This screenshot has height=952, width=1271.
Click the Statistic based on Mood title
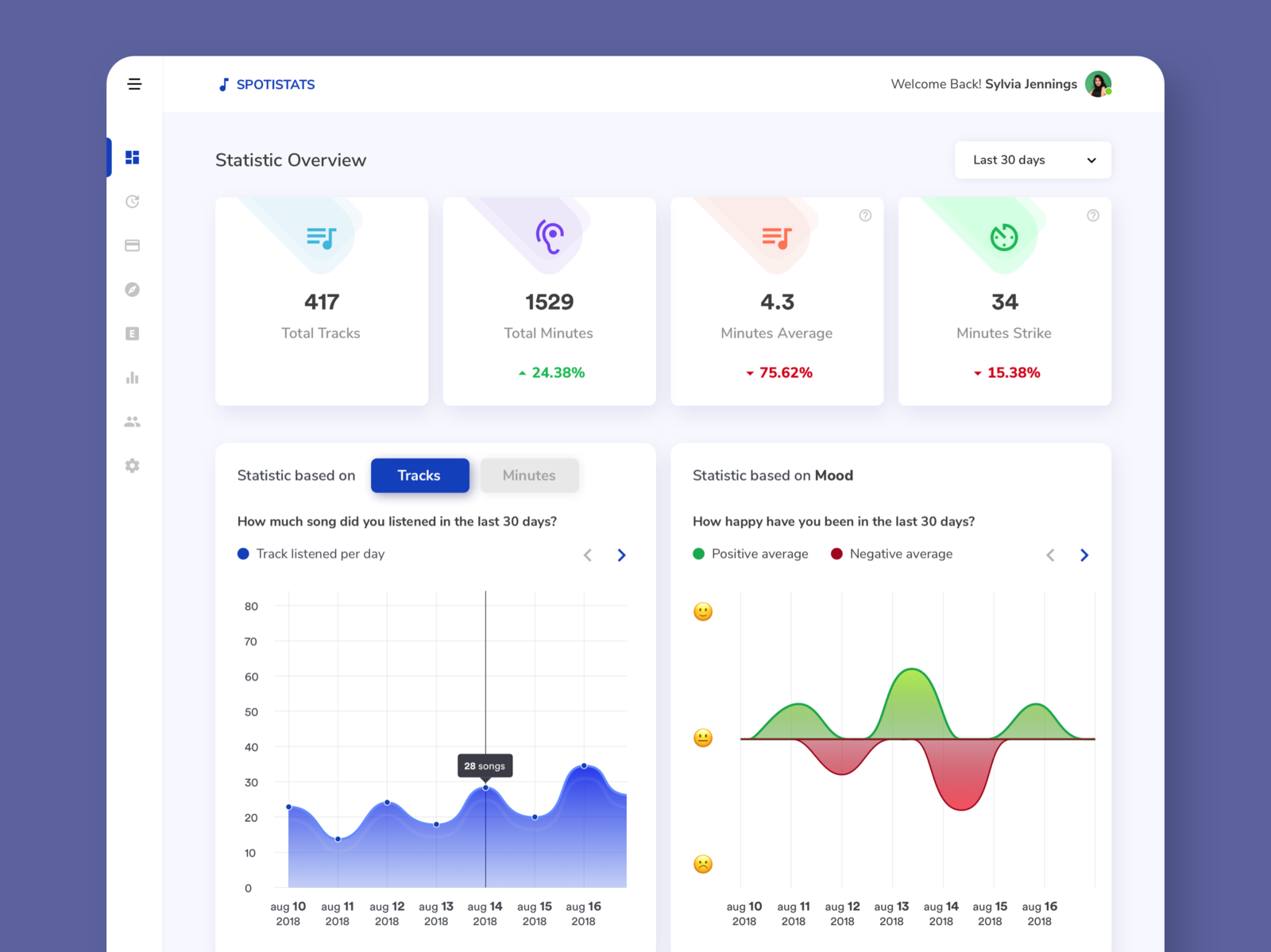coord(773,476)
